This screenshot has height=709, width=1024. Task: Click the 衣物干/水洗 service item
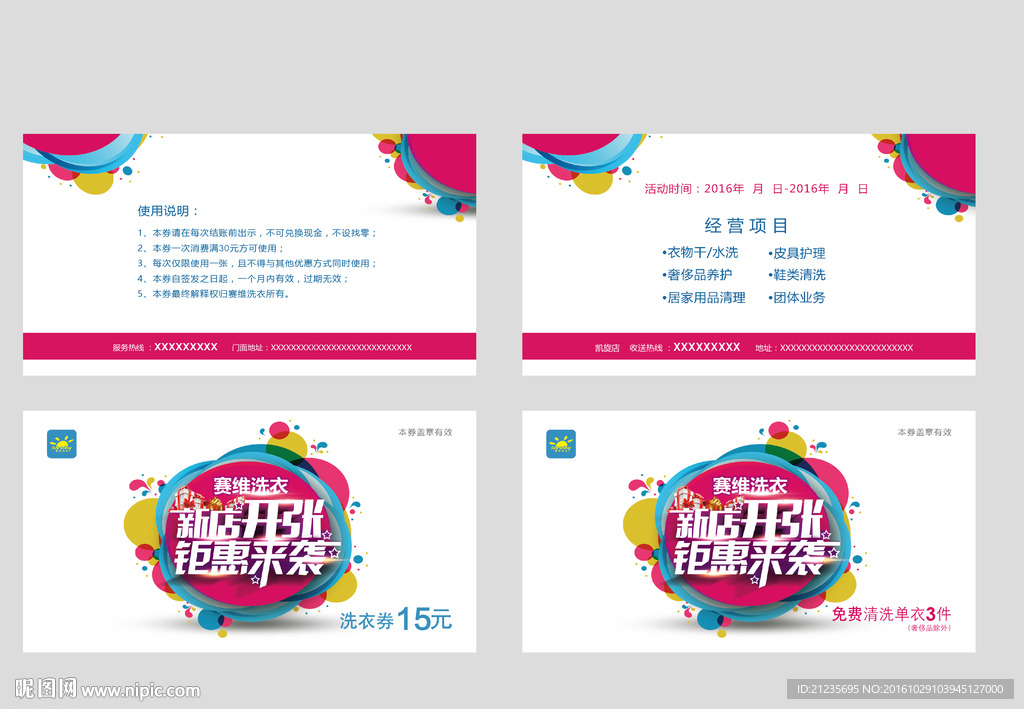(x=700, y=253)
